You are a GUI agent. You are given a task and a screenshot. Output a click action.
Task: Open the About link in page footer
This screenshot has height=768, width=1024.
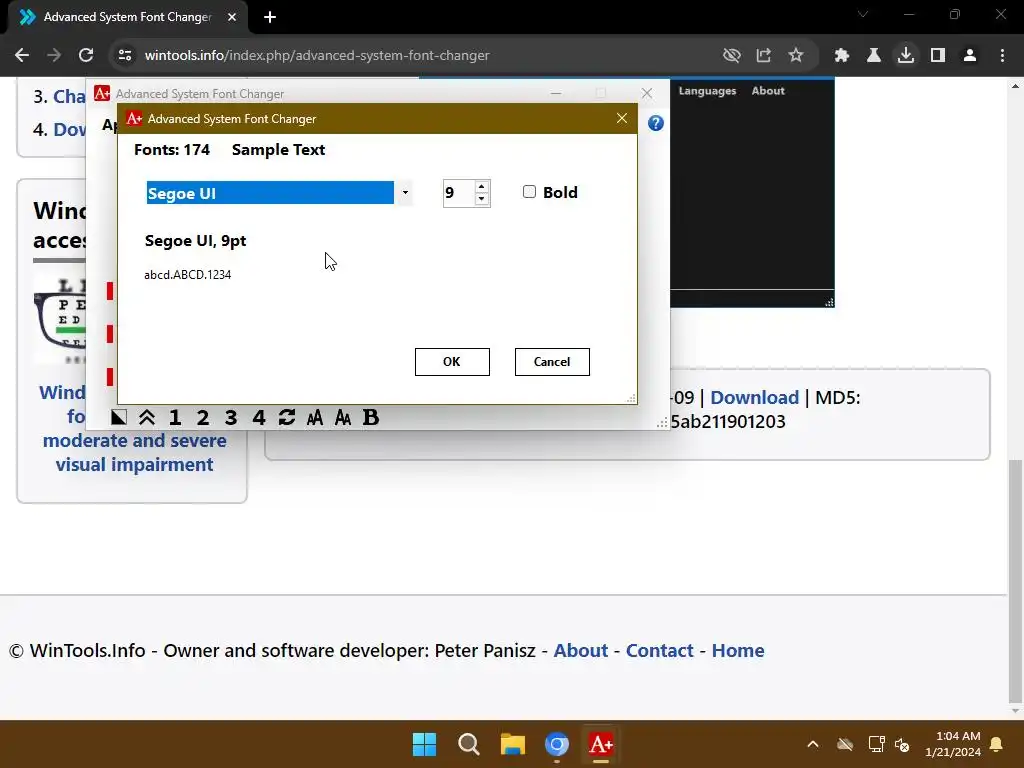(x=581, y=650)
